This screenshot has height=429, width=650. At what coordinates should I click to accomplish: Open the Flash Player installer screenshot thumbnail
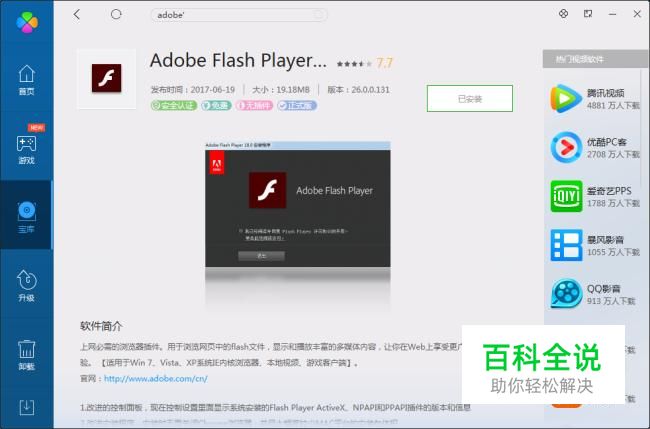(x=298, y=205)
